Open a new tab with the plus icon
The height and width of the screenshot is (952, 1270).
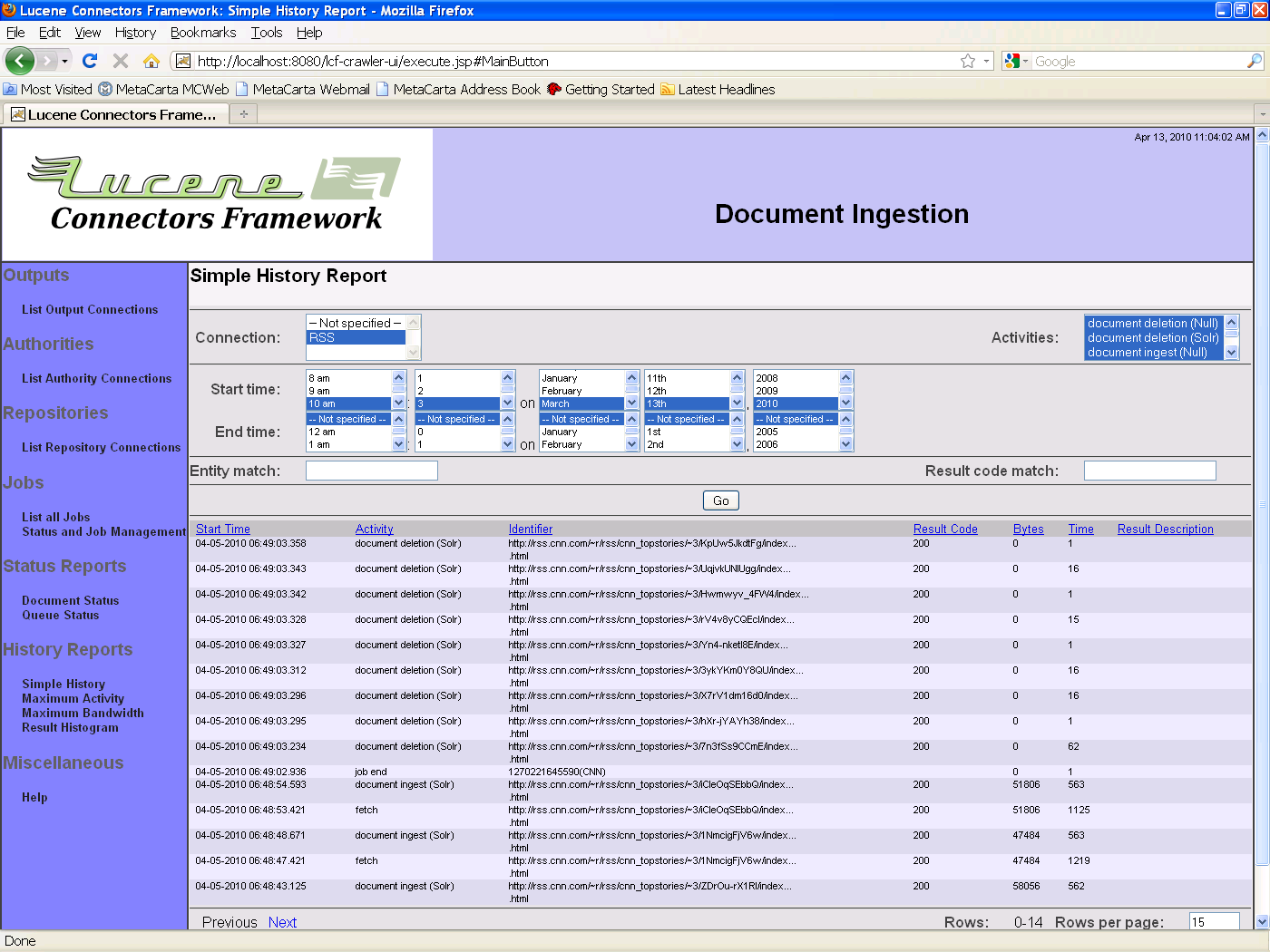pyautogui.click(x=243, y=114)
